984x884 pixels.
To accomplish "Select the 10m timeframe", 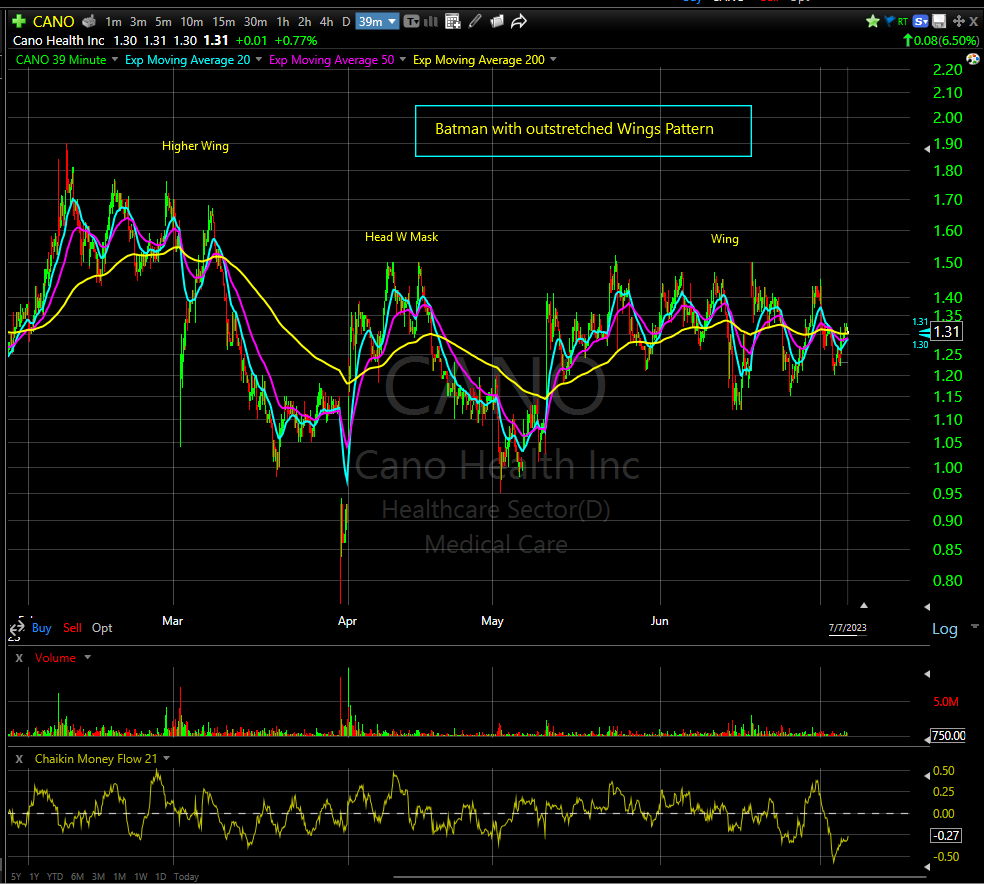I will point(191,22).
